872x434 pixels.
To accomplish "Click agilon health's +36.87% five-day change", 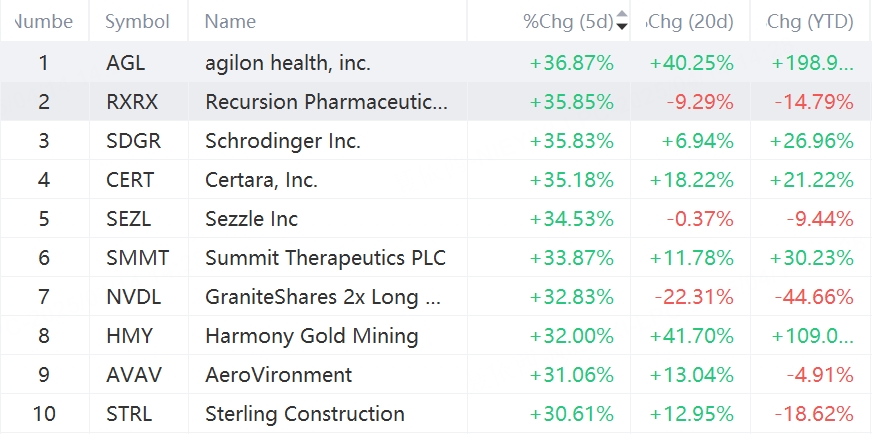I will click(571, 63).
